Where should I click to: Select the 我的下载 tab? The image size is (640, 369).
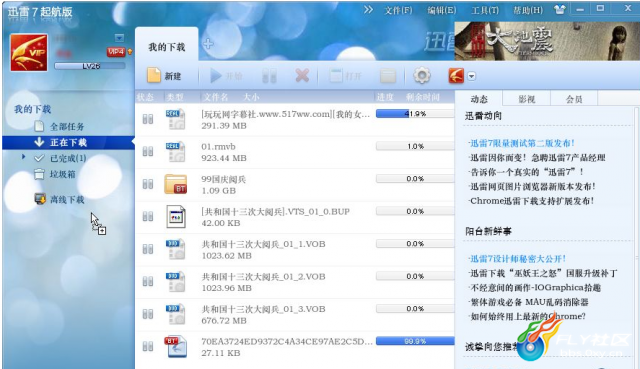(167, 47)
